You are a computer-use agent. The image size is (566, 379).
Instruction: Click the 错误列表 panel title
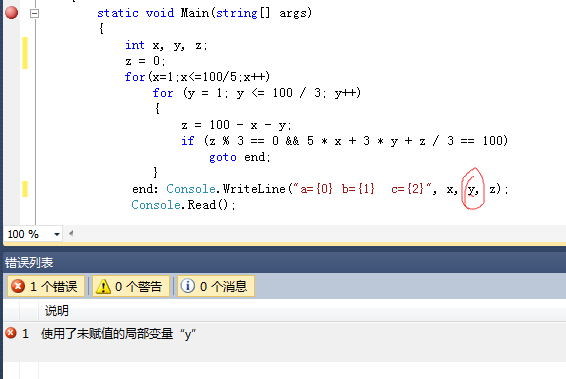[x=29, y=262]
